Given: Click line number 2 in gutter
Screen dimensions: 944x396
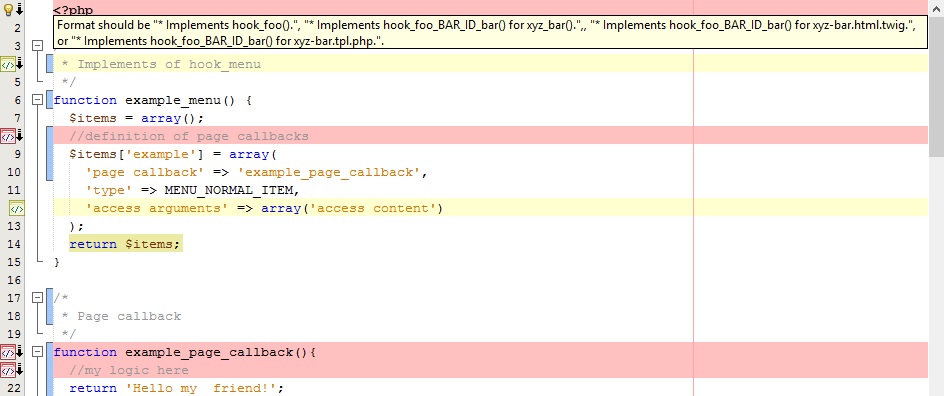Looking at the screenshot, I should click(x=17, y=28).
